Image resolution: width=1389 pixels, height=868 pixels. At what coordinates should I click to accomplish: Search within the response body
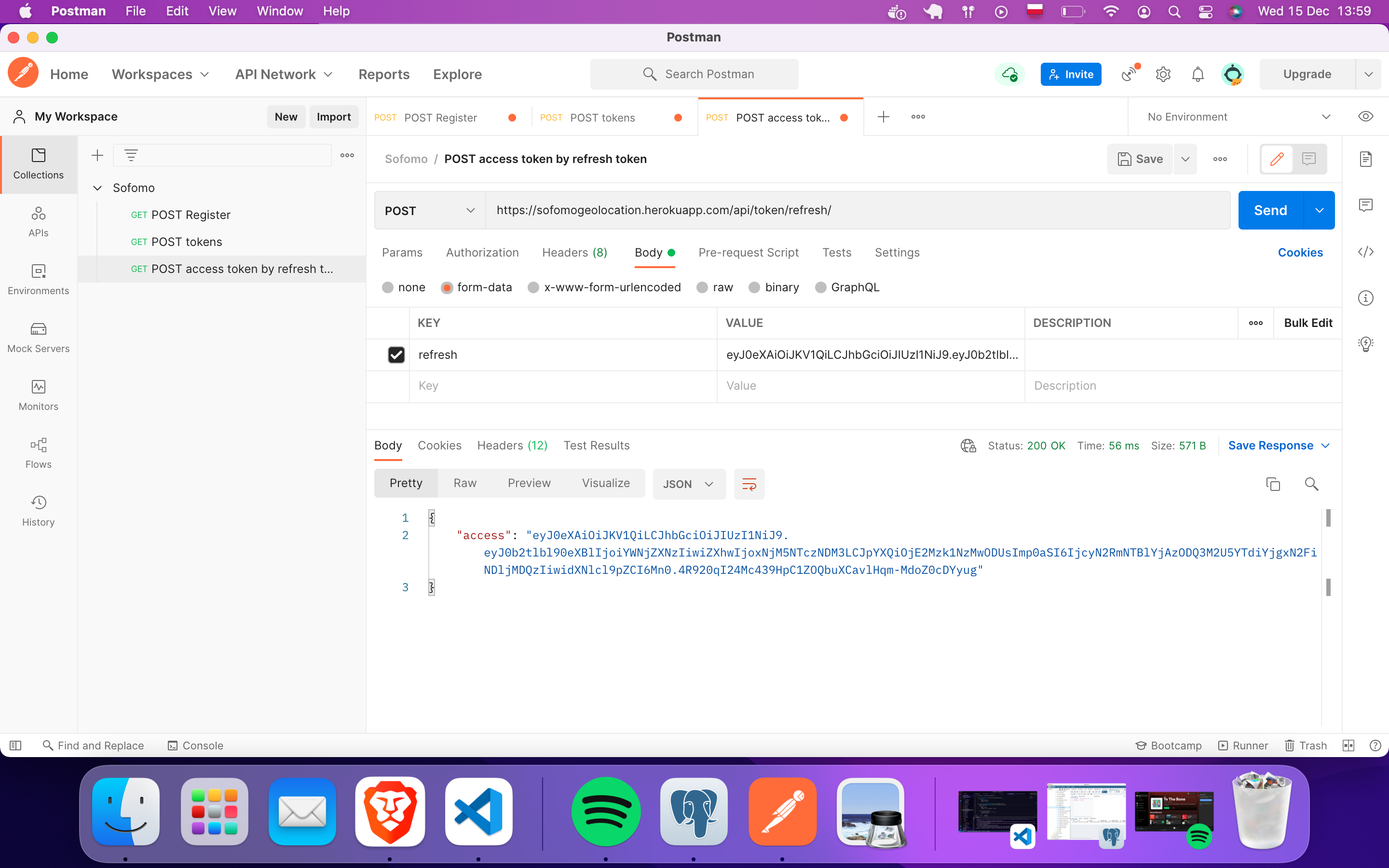click(x=1311, y=484)
